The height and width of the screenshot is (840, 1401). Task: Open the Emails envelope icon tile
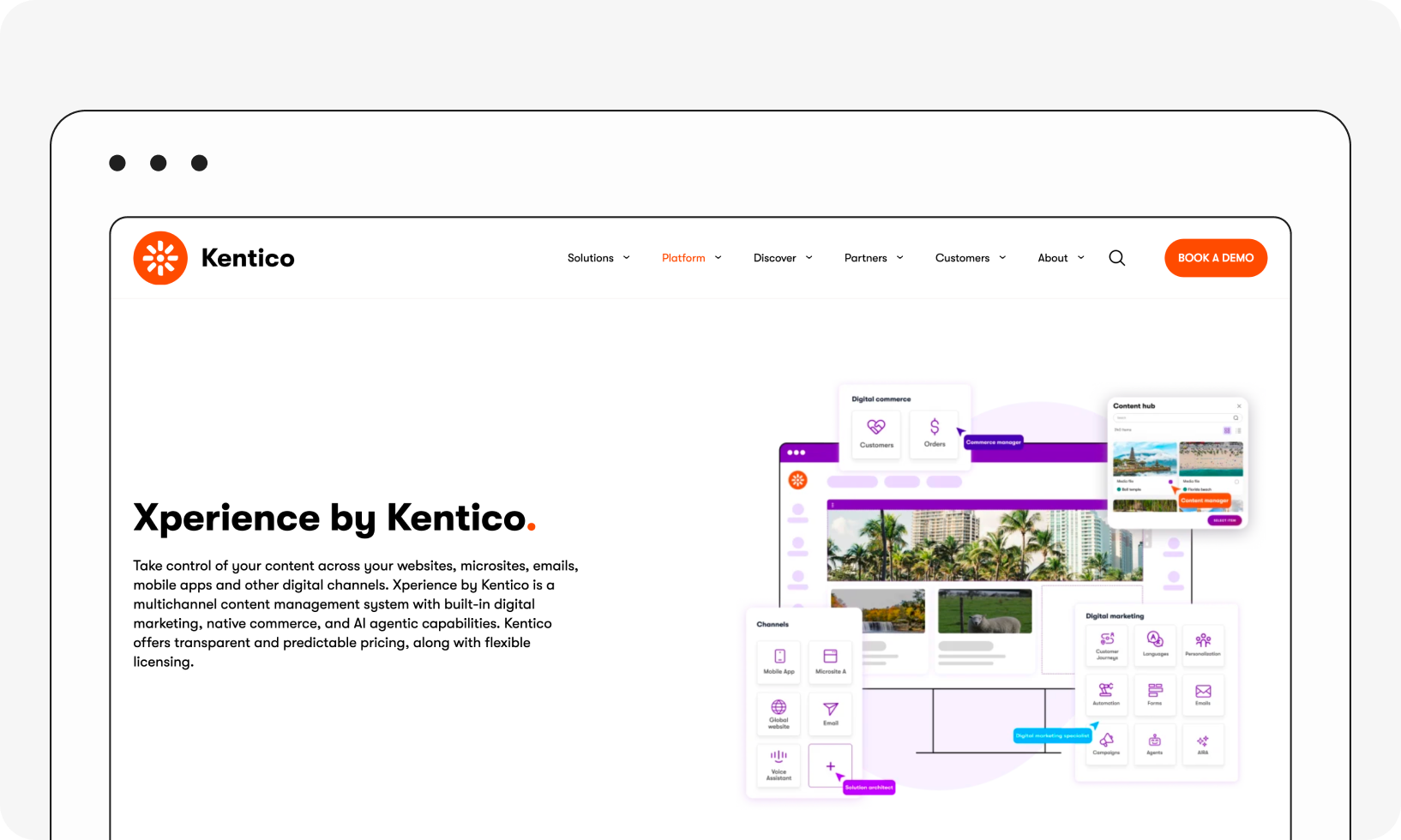coord(1203,695)
